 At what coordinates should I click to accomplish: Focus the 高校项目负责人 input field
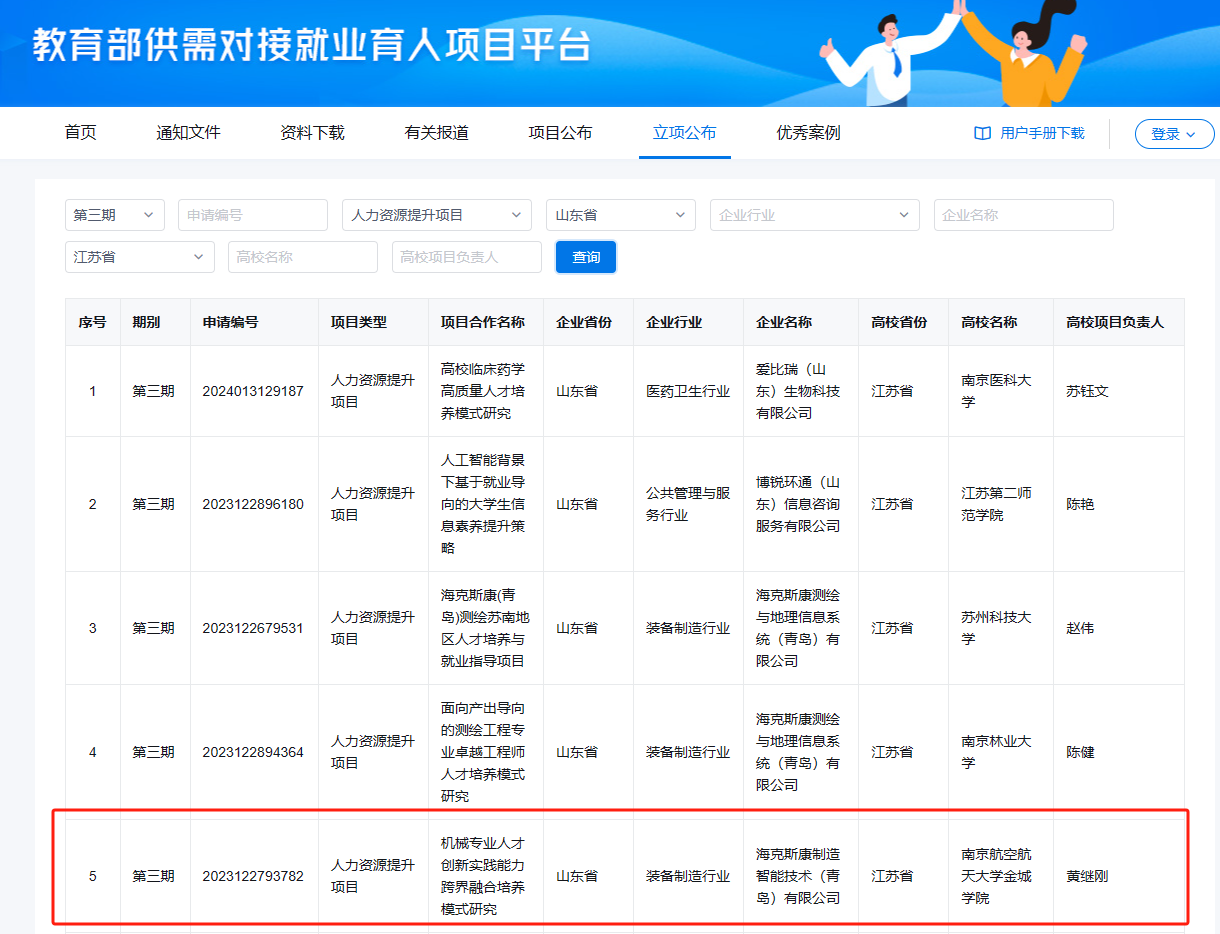pyautogui.click(x=467, y=257)
